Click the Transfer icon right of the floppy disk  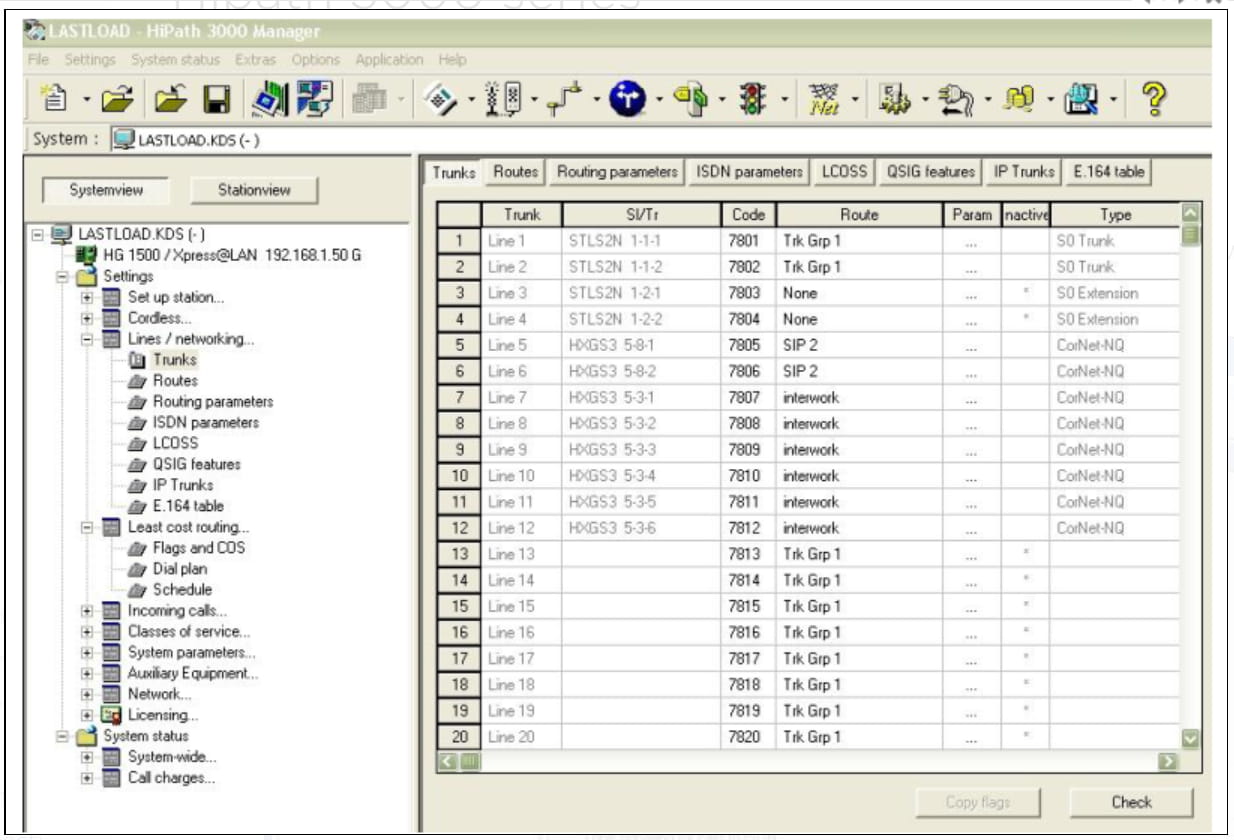(x=269, y=98)
